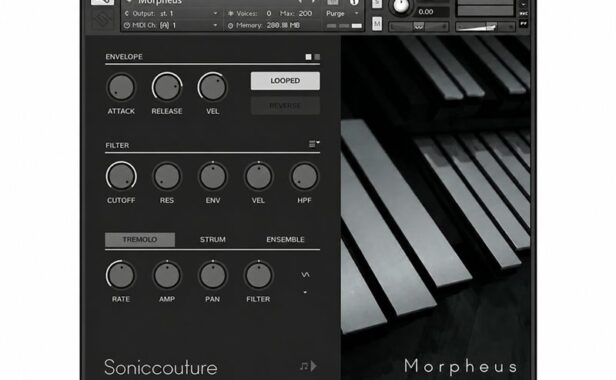Switch to the ENSEMBLE tab

285,240
